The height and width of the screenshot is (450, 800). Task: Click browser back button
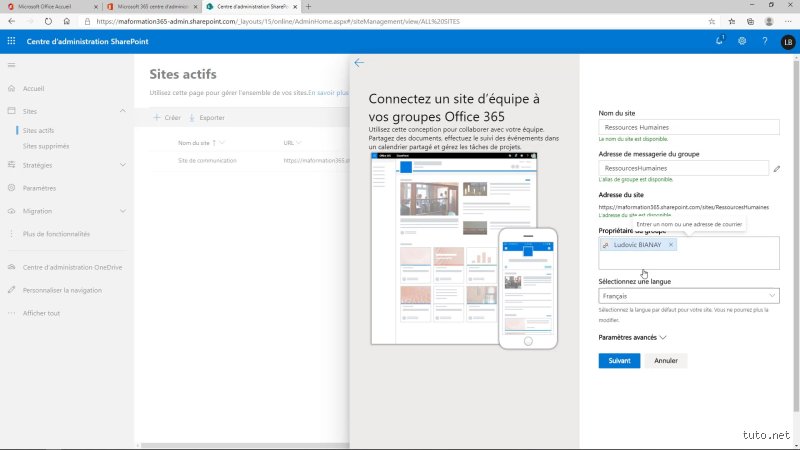11,21
